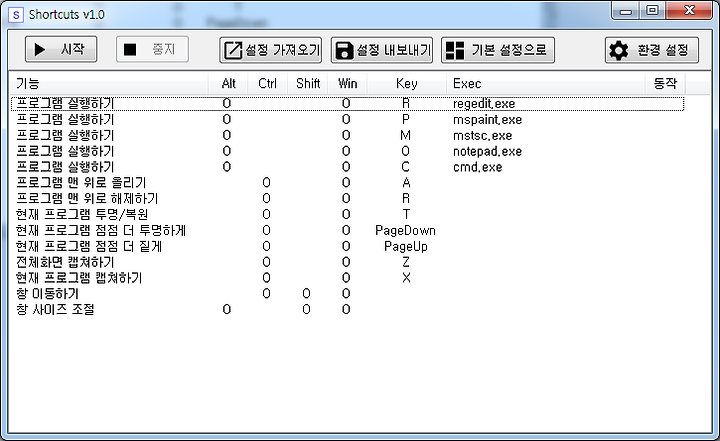Viewport: 720px width, 441px height.
Task: Click the 시작 (start) play button
Action: [61, 49]
